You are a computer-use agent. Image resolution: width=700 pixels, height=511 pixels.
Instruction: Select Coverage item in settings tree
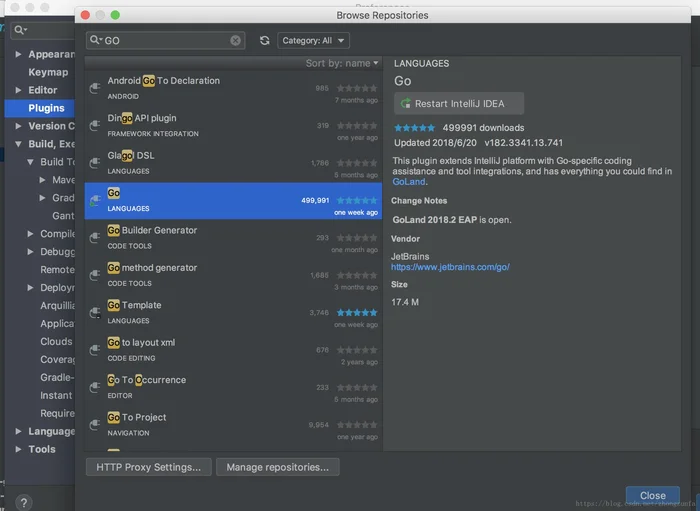click(57, 360)
